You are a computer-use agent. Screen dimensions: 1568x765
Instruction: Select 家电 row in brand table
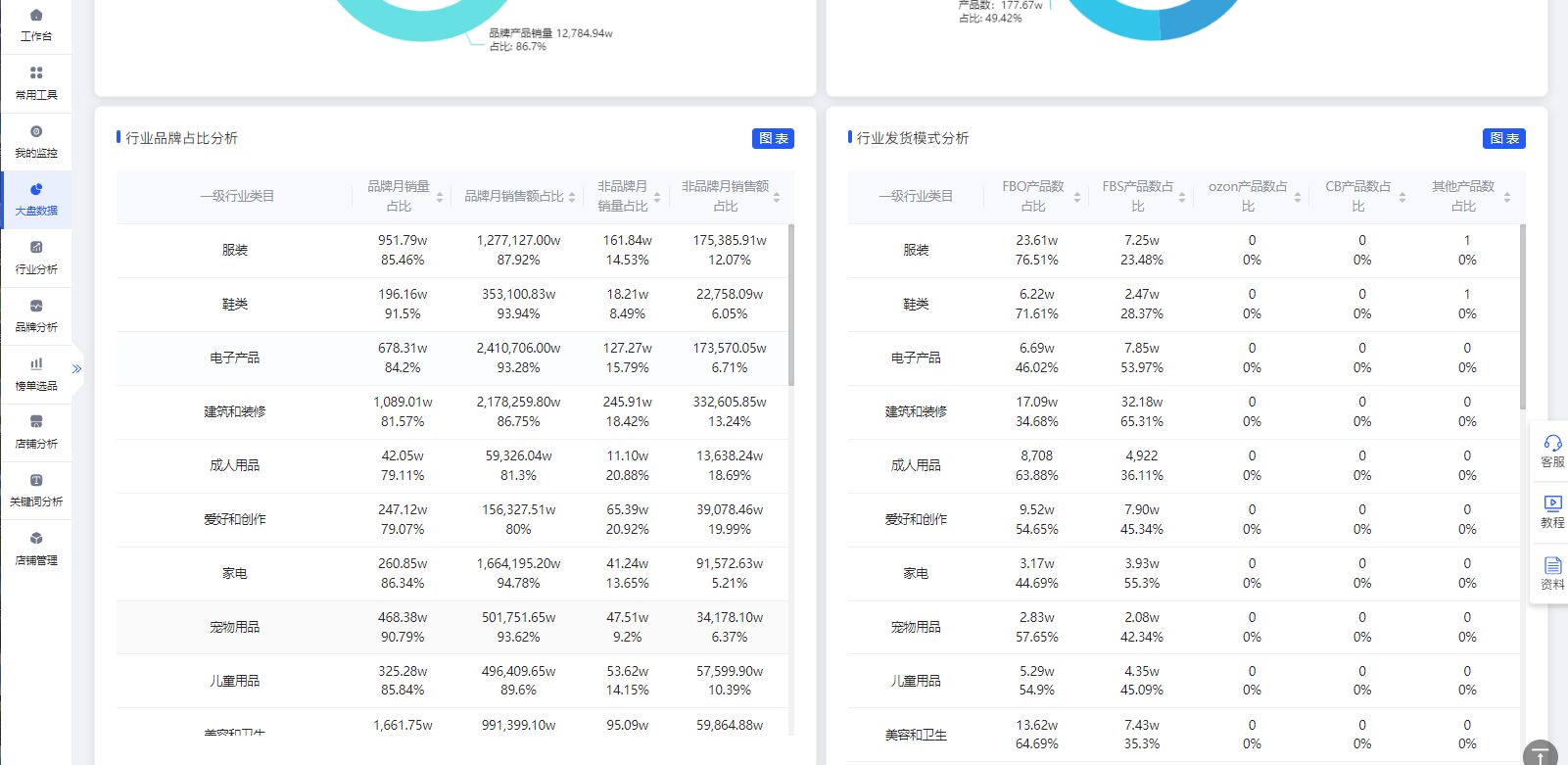click(x=452, y=573)
